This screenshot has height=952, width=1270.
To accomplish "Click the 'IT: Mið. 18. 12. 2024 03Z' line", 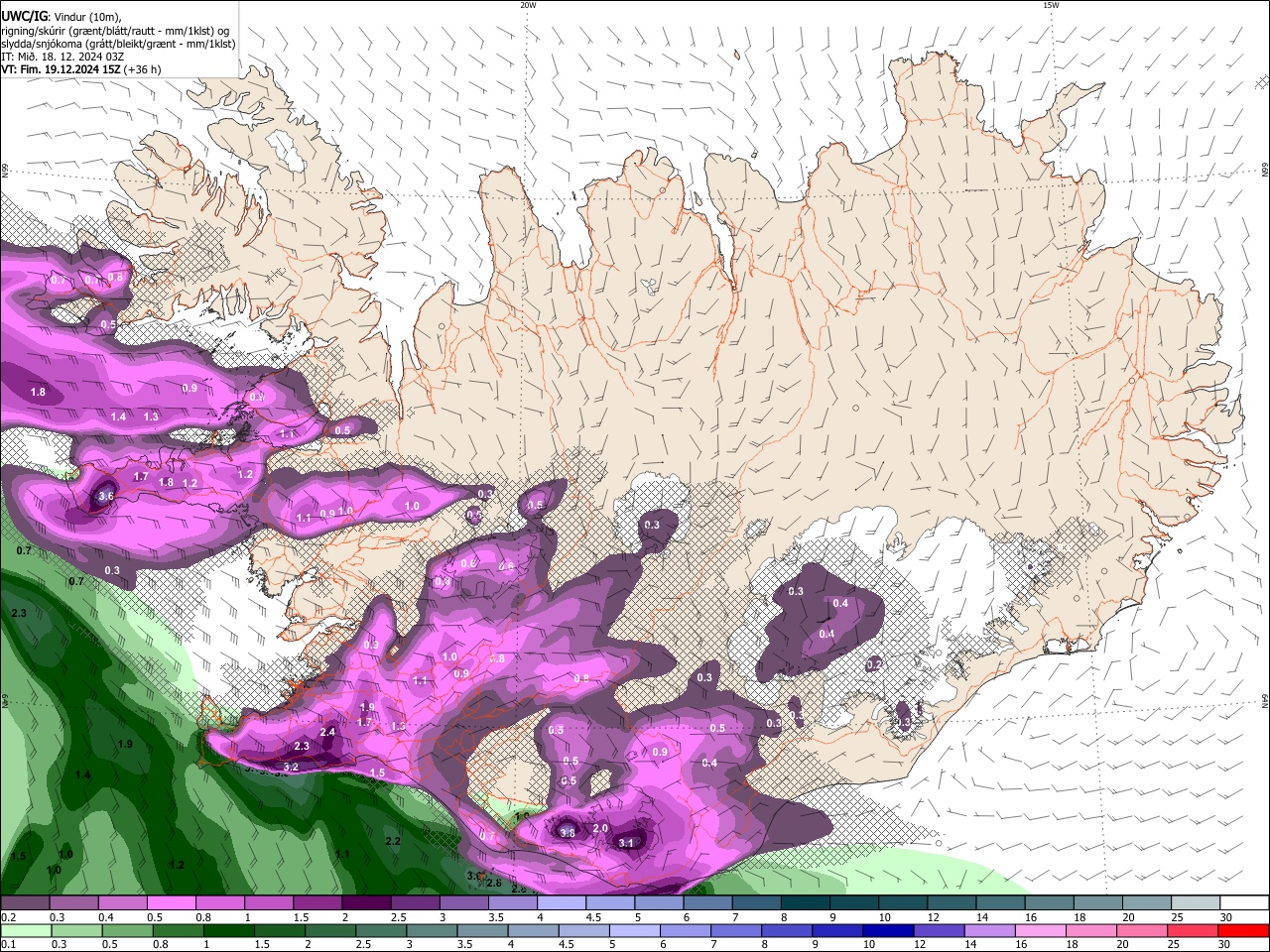I will tap(63, 57).
